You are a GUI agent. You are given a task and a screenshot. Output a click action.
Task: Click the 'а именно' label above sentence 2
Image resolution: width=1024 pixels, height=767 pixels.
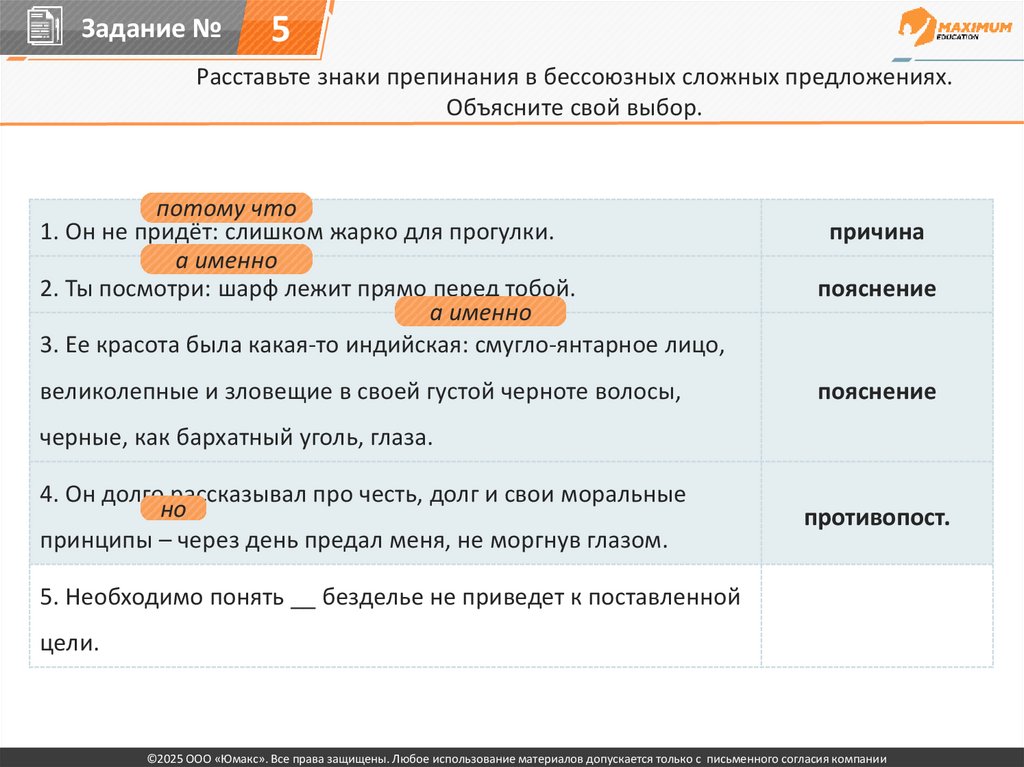(x=227, y=260)
